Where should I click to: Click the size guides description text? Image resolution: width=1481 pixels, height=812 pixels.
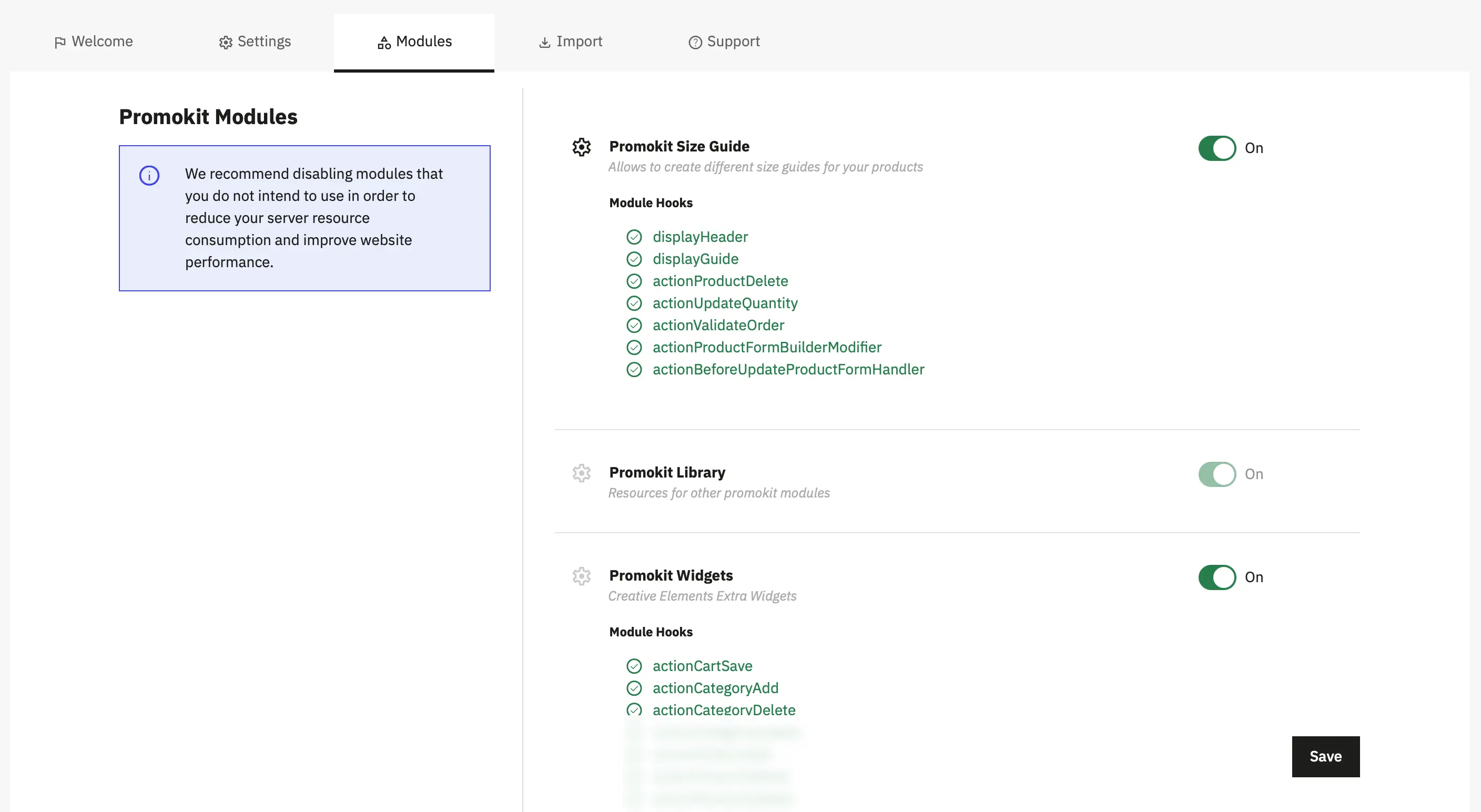coord(765,167)
